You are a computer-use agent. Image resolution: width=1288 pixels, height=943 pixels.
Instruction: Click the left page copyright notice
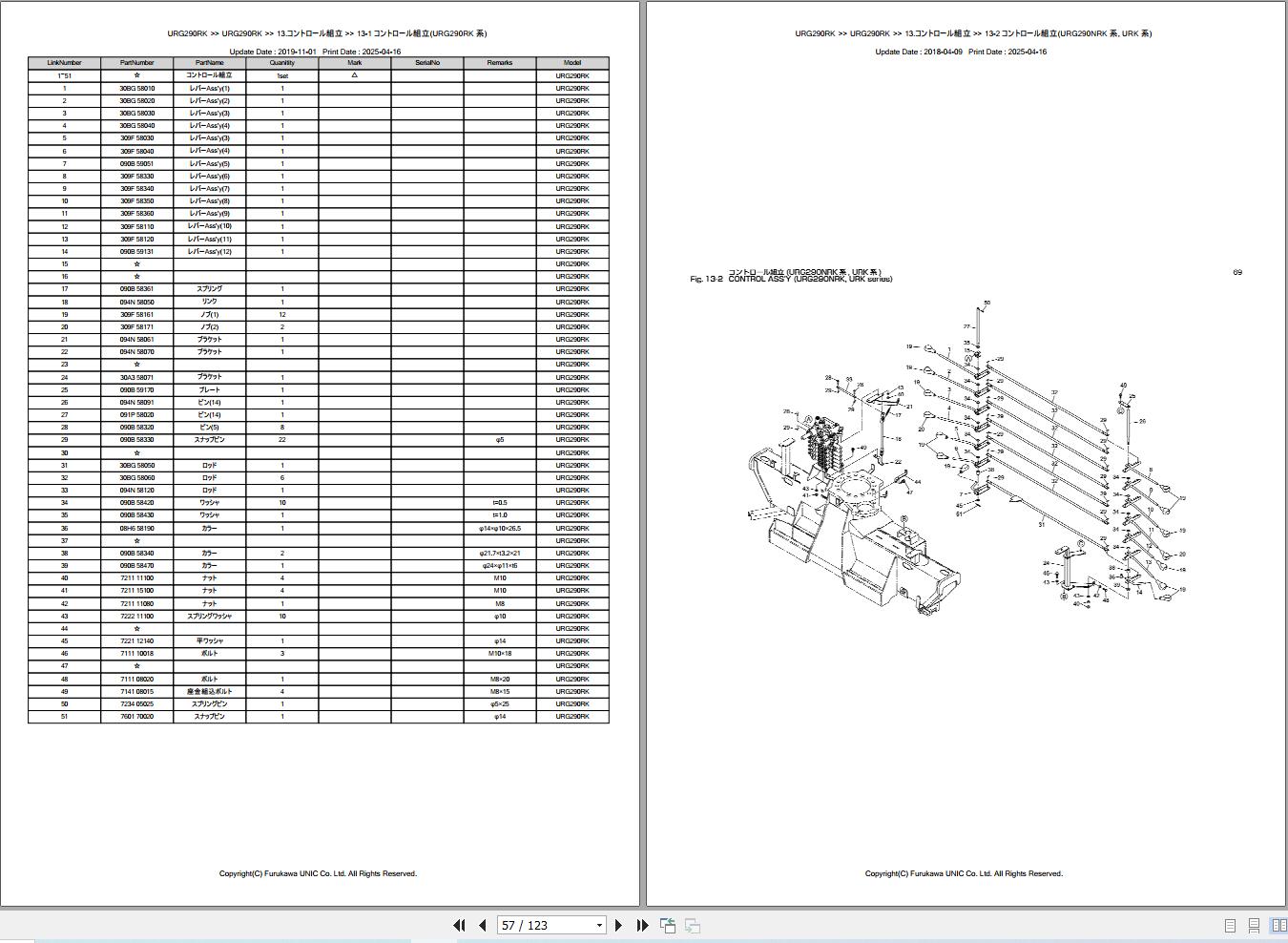tap(318, 873)
